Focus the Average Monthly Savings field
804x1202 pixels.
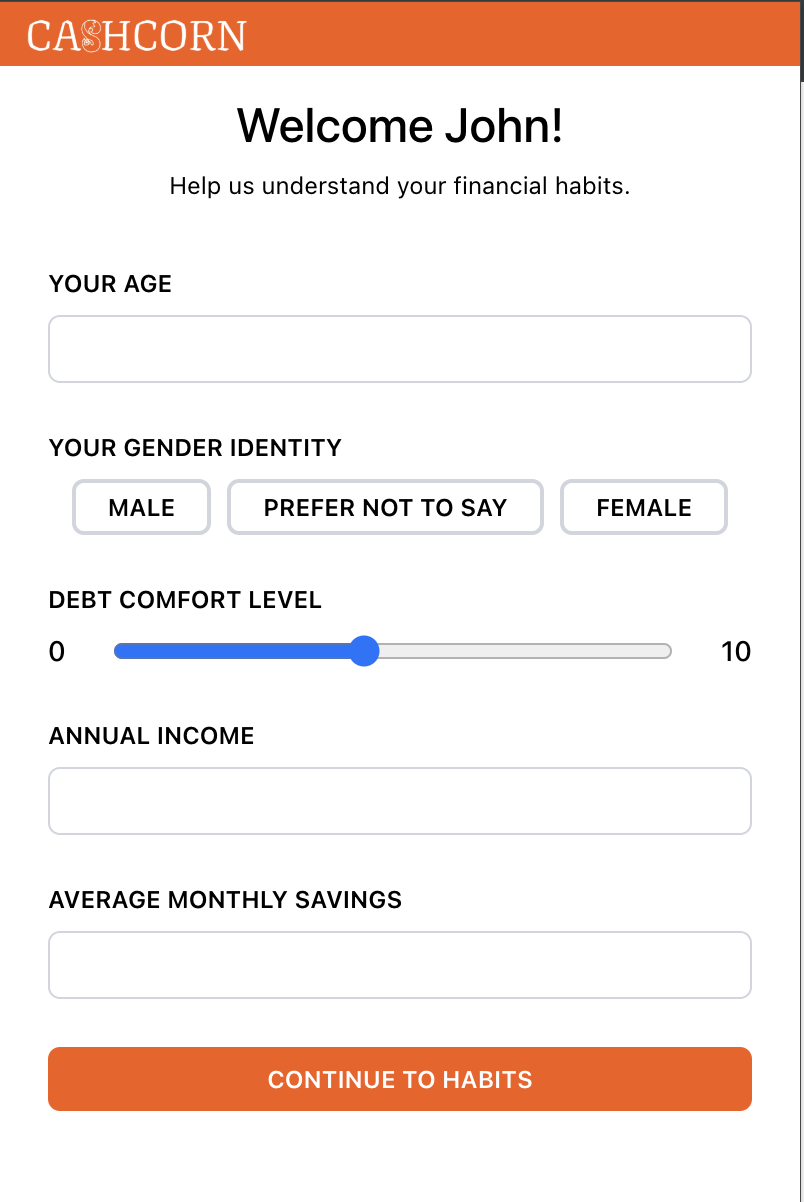400,965
